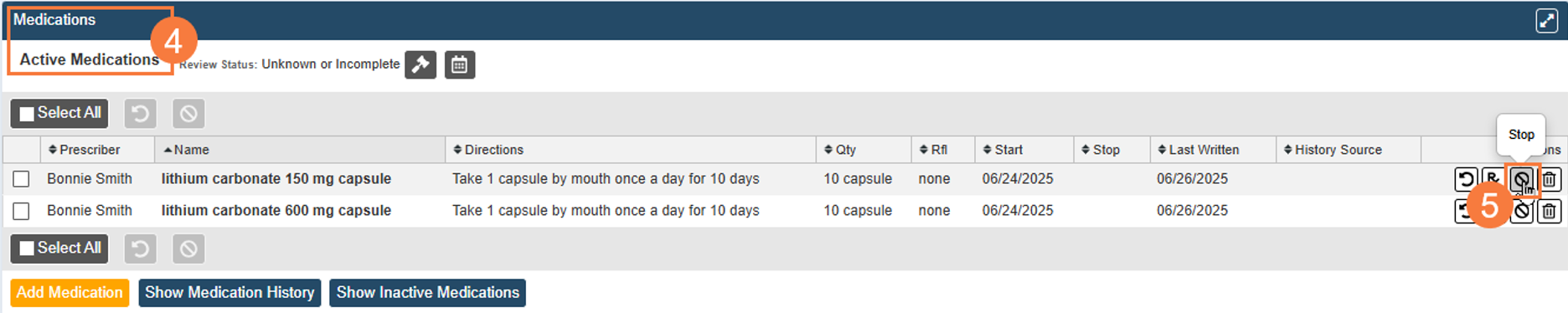1568x313 pixels.
Task: Click the top bulk renew icon
Action: click(x=141, y=113)
